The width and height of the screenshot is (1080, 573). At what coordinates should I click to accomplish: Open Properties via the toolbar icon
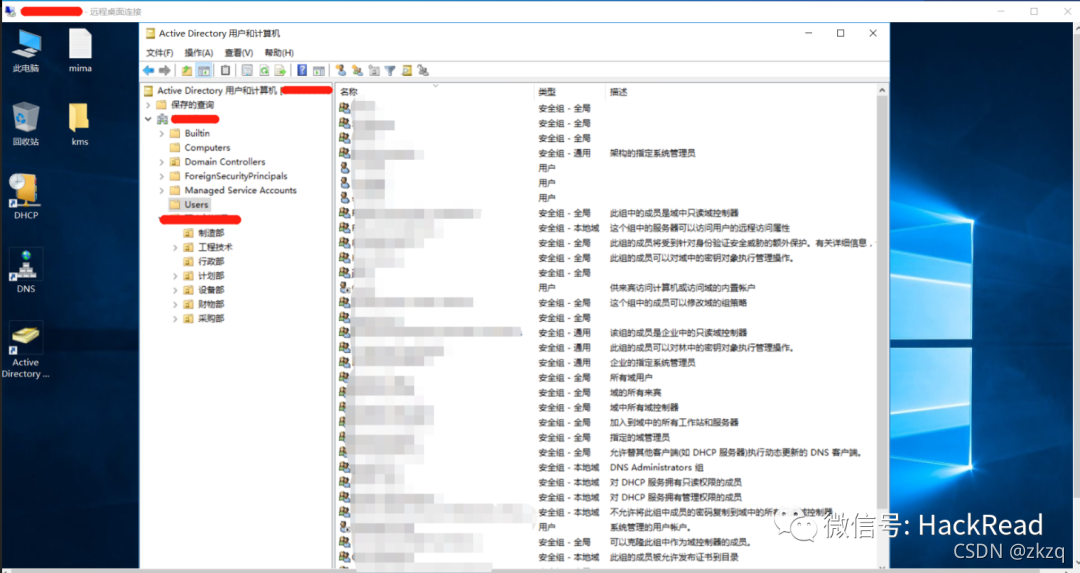(x=247, y=70)
